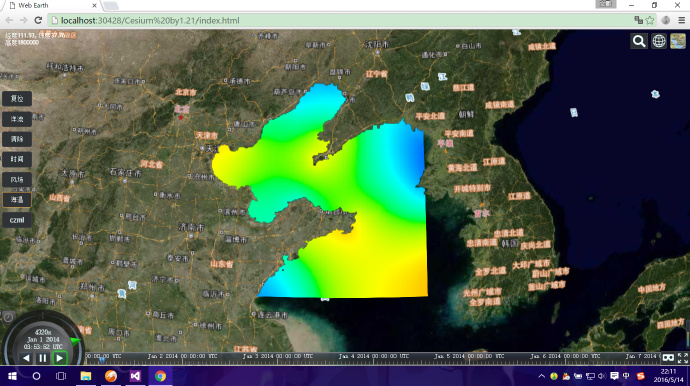
Task: Play animation forward
Action: 59,358
